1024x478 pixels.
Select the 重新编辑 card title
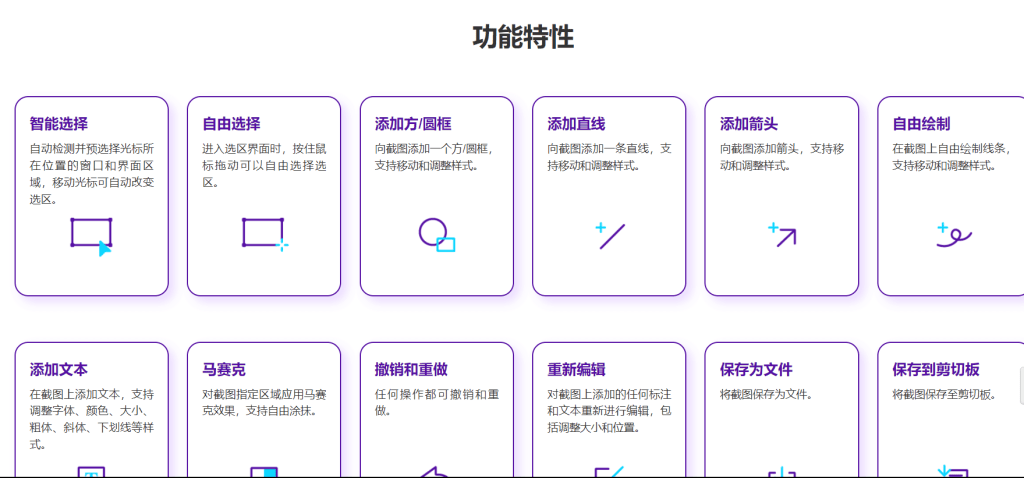point(576,370)
